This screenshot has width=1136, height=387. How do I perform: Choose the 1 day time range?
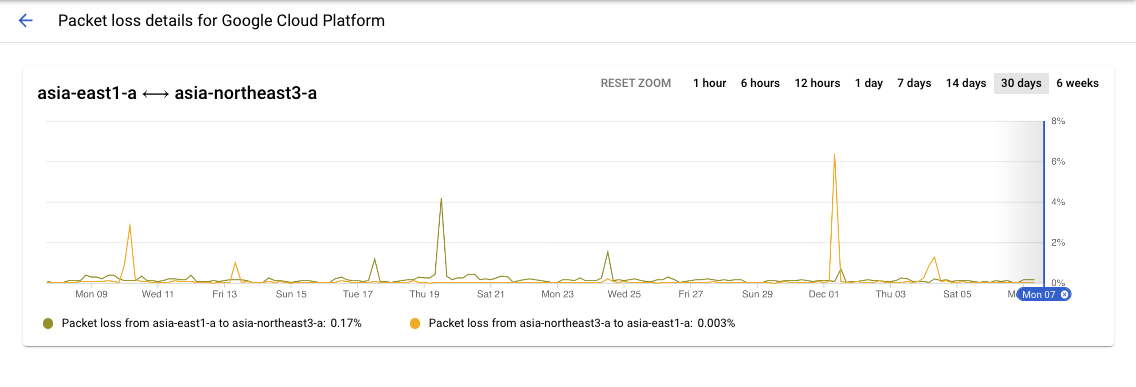point(869,83)
